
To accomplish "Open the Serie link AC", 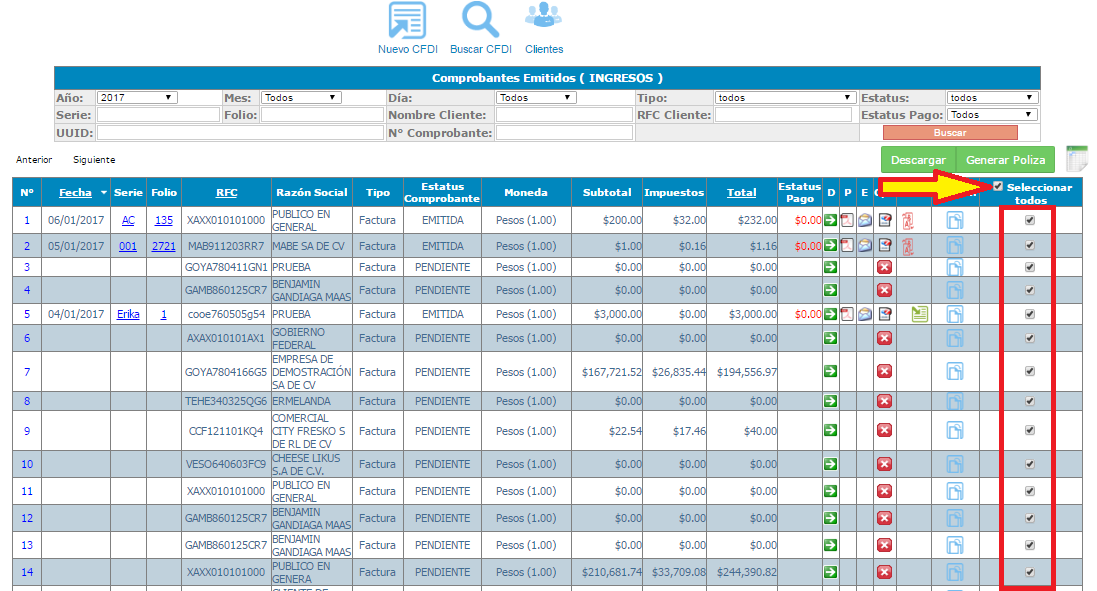I will click(x=128, y=220).
